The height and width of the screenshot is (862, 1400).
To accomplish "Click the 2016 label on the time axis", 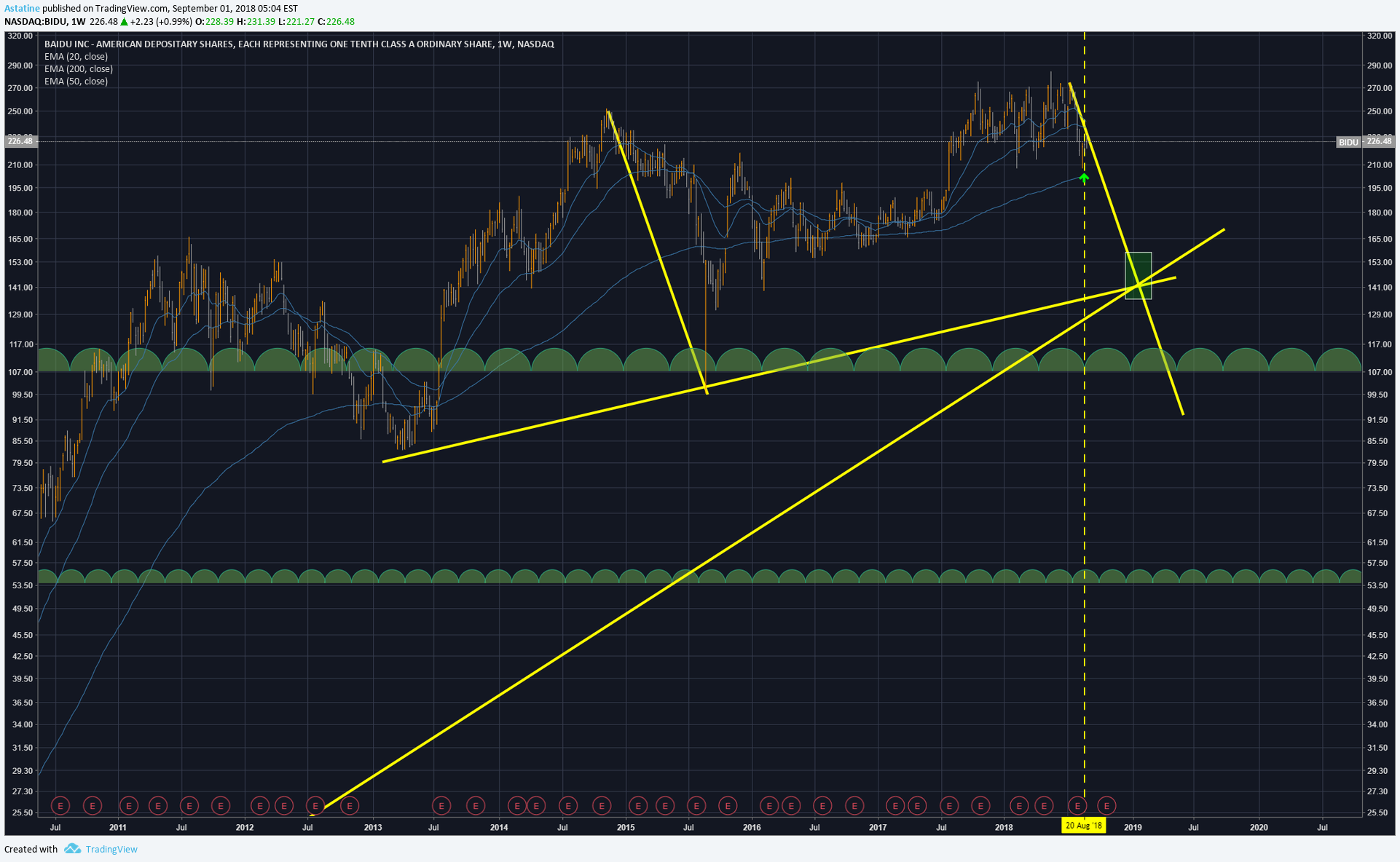I will (752, 827).
